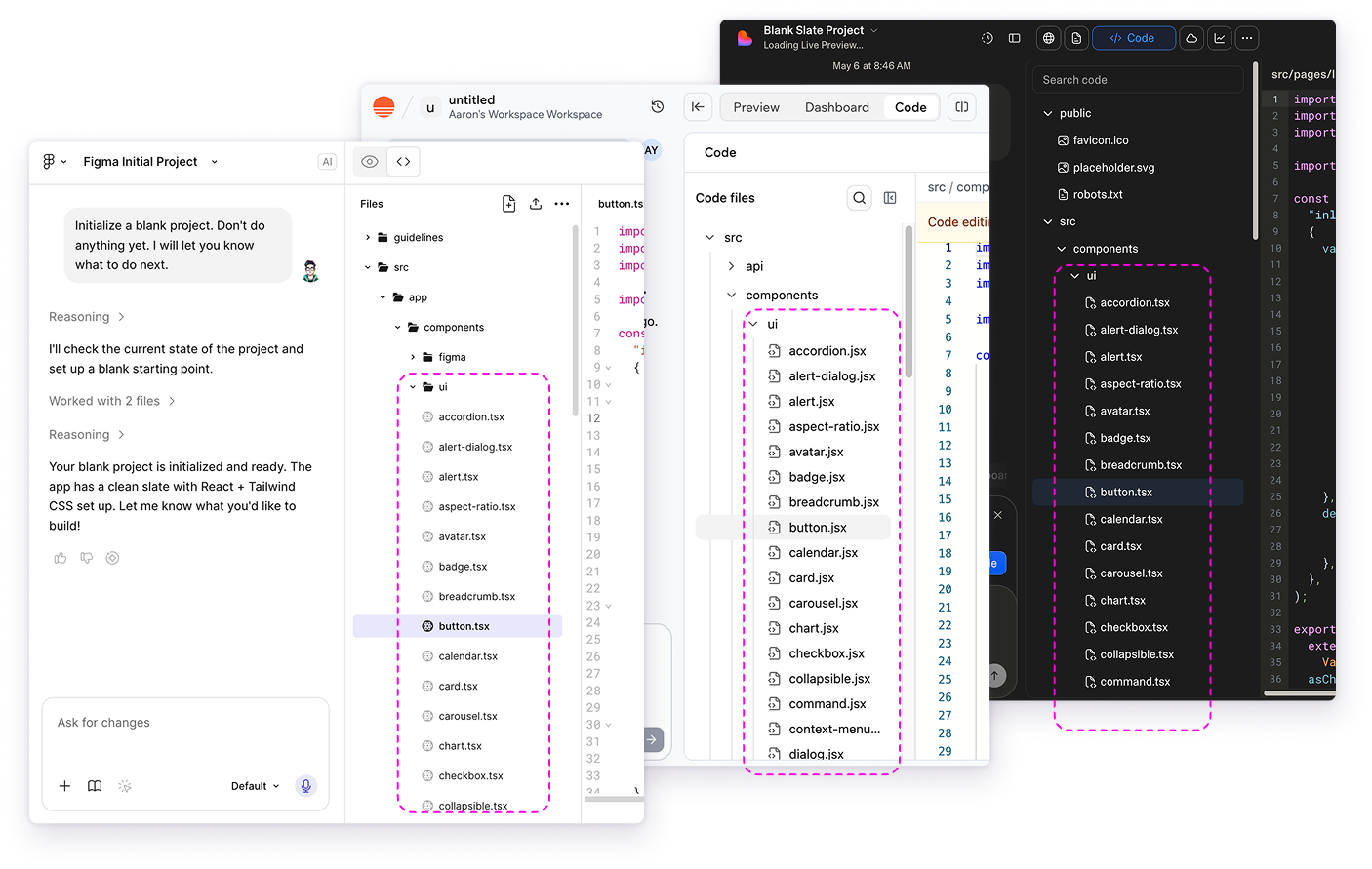
Task: Collapse the Code files panel icon
Action: point(890,198)
